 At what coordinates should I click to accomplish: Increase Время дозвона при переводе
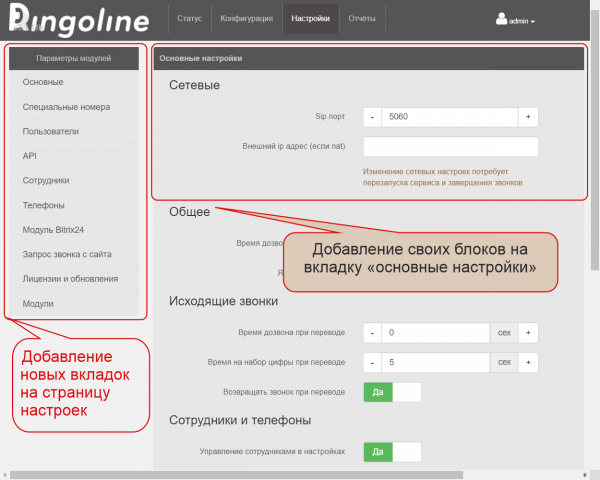528,332
